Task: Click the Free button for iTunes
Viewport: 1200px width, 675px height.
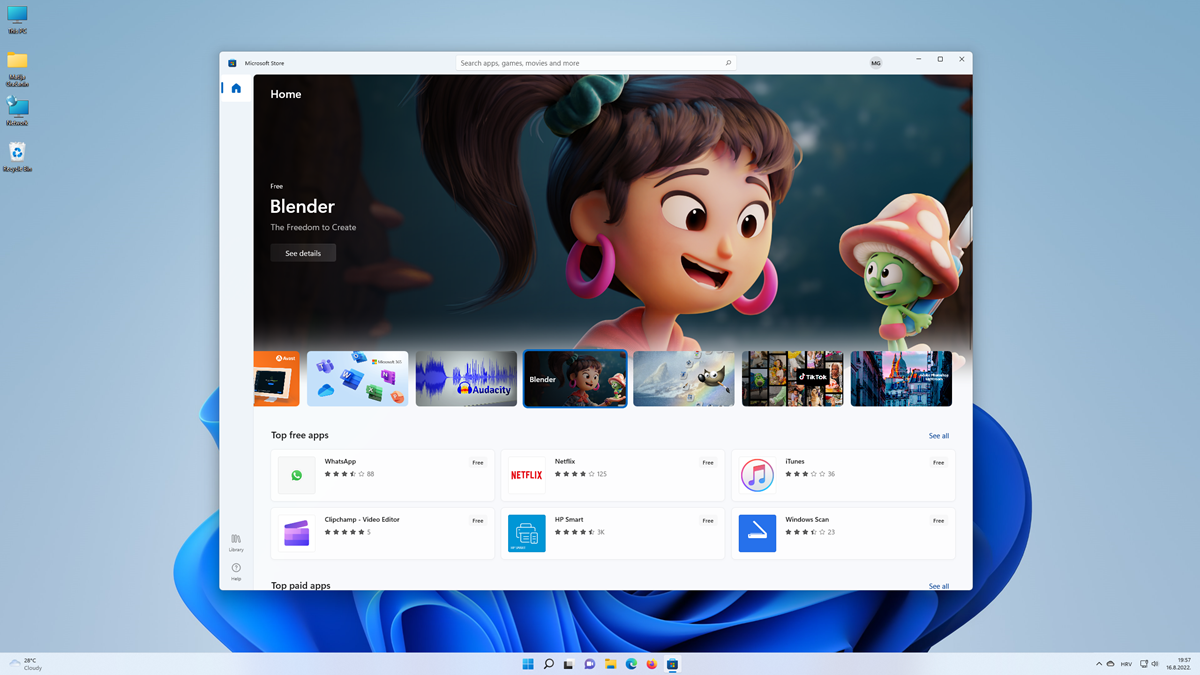Action: click(939, 463)
